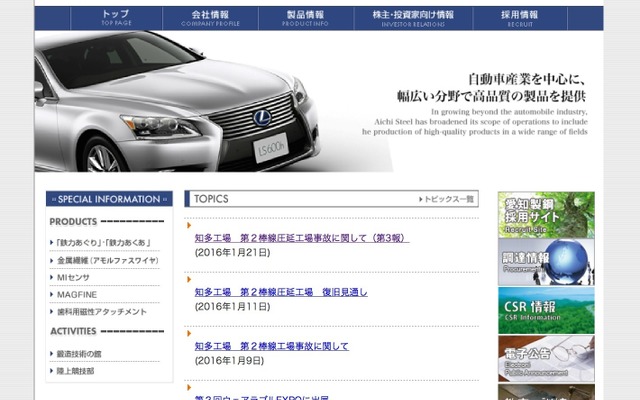Click the arrow bullet beside MAGFINE
The image size is (640, 400).
coord(51,294)
